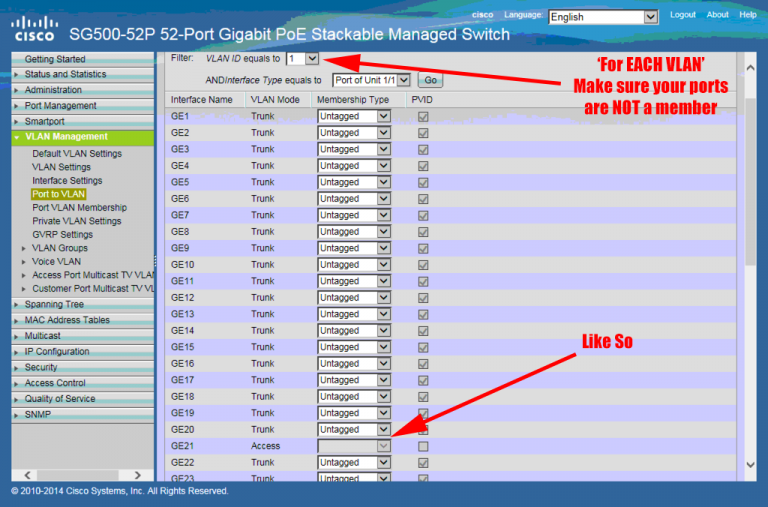Open Membership Type dropdown for GE18
The image size is (768, 507).
click(354, 396)
